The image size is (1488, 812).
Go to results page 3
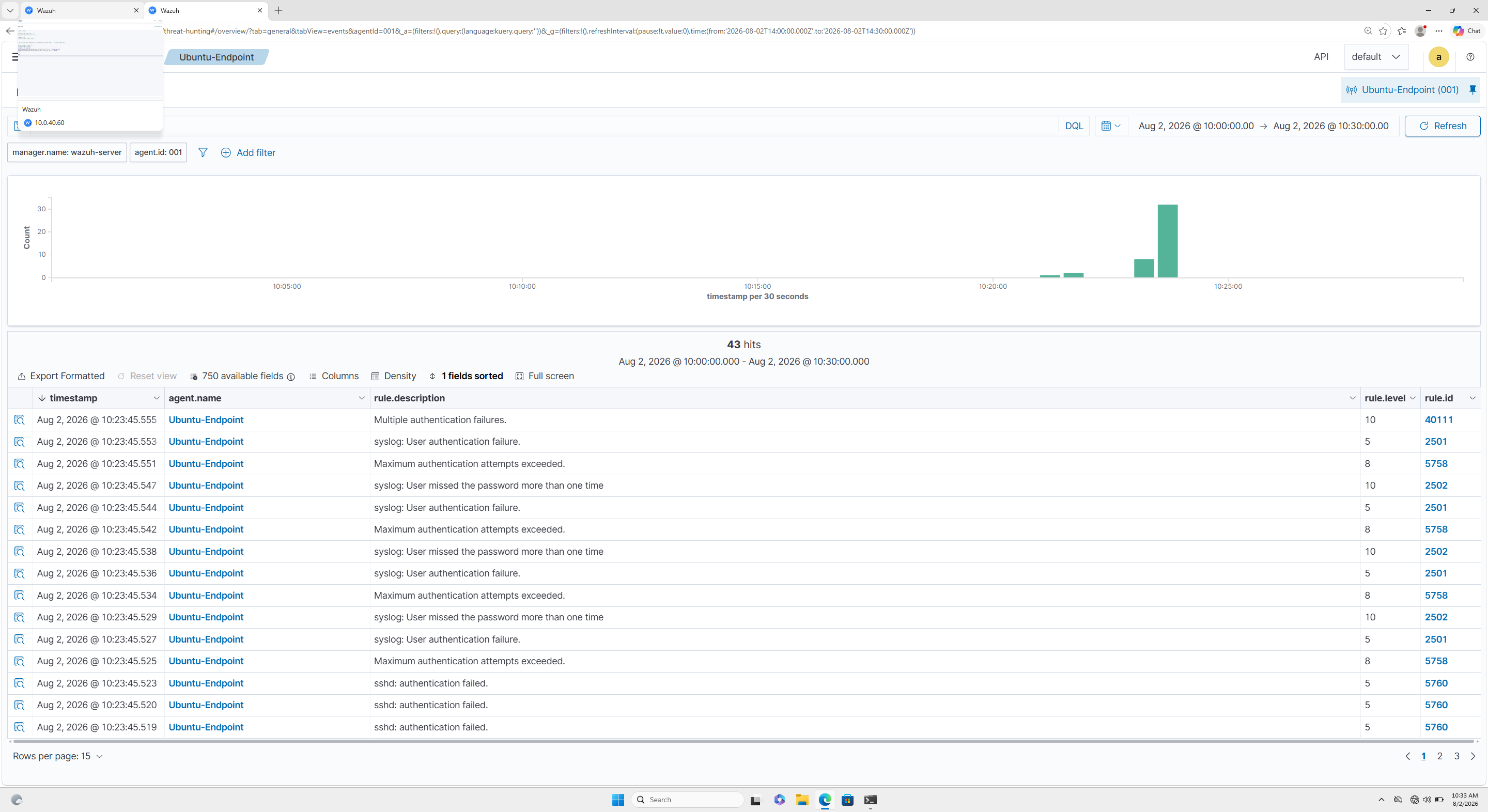[1456, 756]
